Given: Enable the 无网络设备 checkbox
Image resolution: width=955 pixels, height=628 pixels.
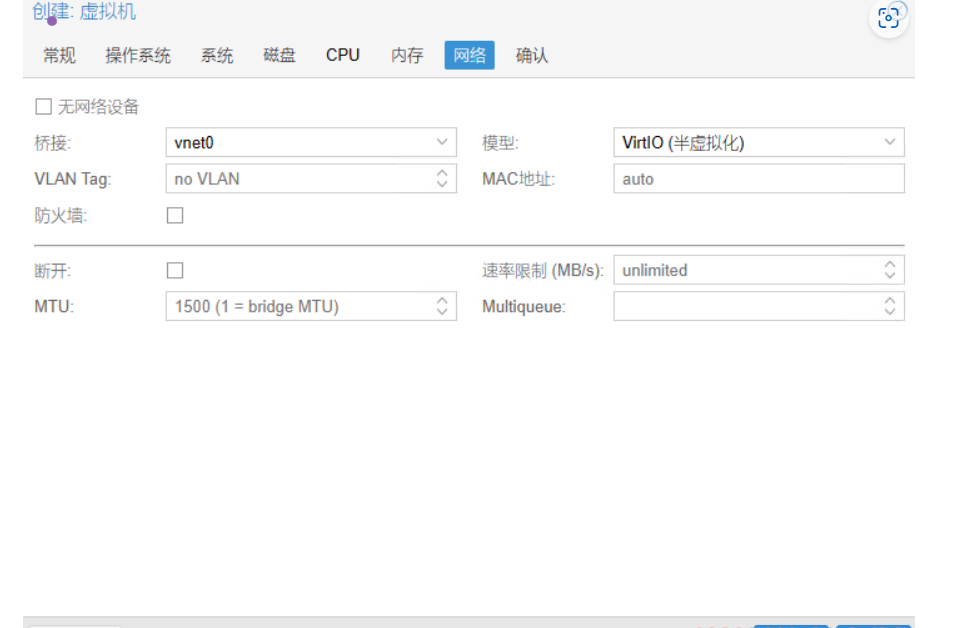Looking at the screenshot, I should [43, 107].
